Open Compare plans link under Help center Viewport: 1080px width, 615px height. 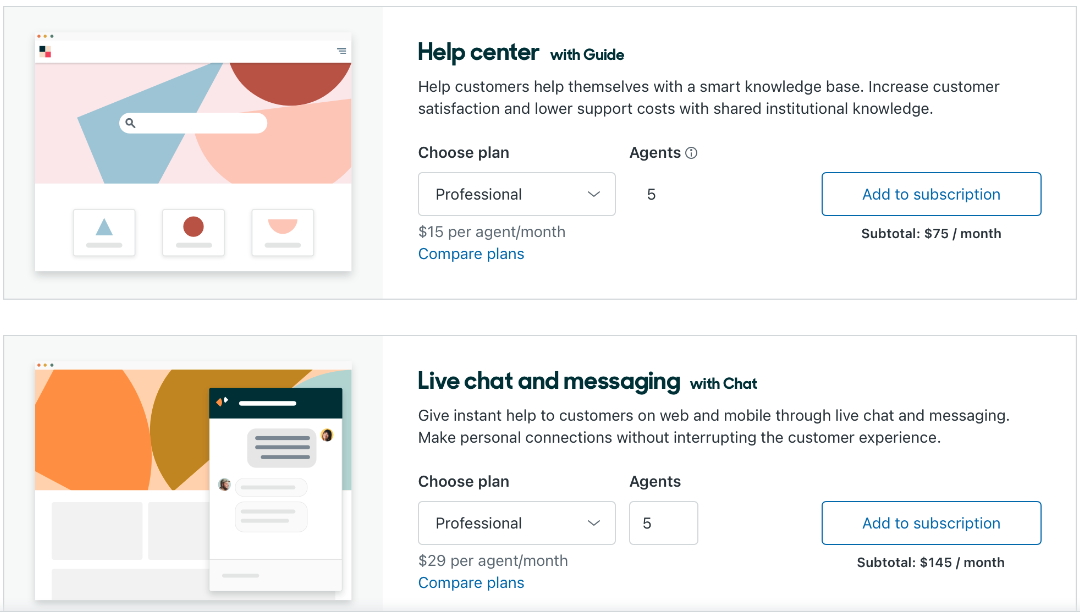471,254
